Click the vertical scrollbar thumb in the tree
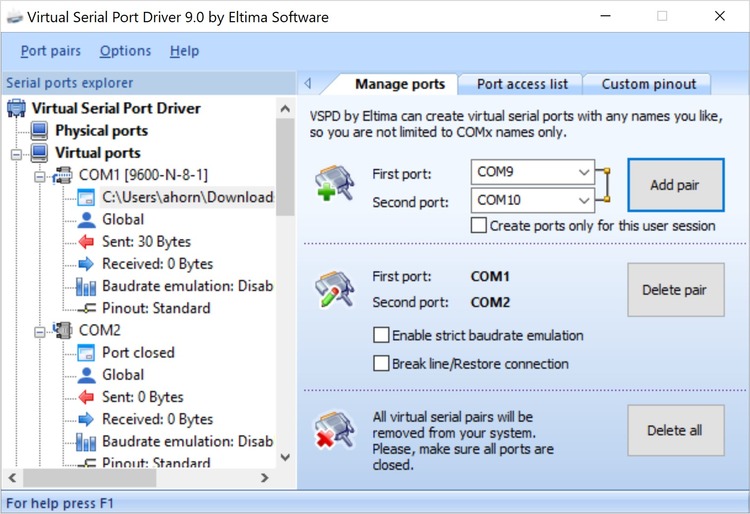Image resolution: width=750 pixels, height=514 pixels. coord(285,167)
